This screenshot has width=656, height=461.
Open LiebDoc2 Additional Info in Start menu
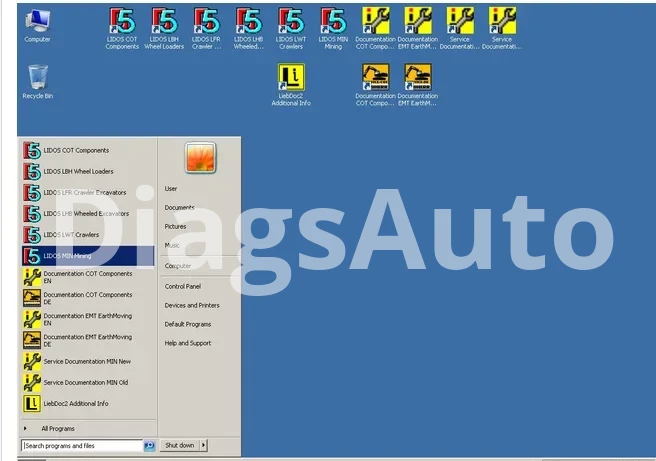coord(88,404)
